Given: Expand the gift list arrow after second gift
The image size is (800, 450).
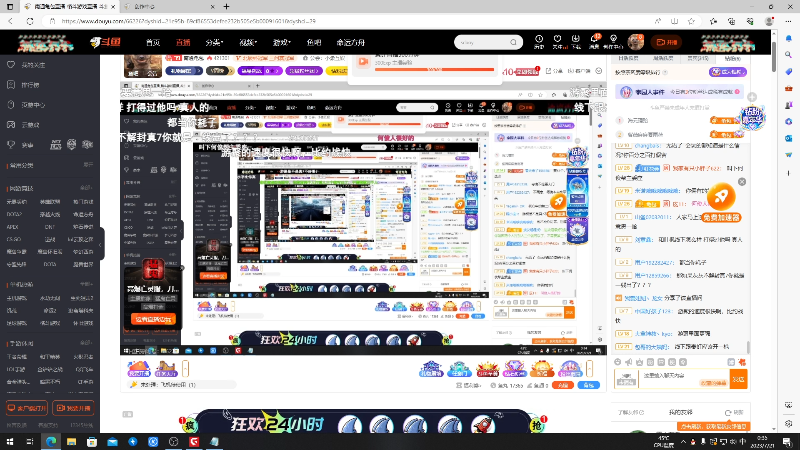Looking at the screenshot, I should click(186, 368).
